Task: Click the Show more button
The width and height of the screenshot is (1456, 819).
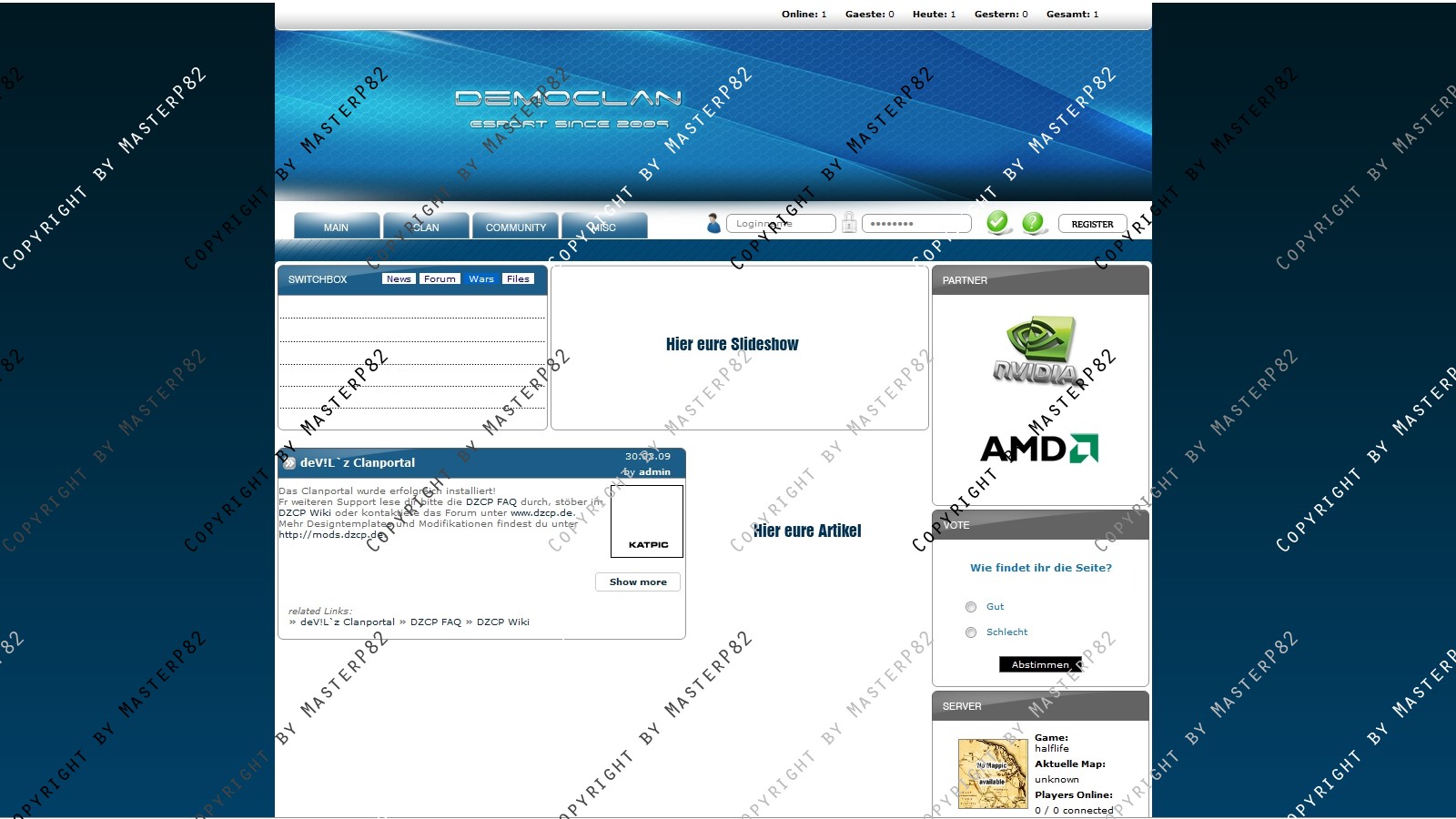Action: tap(638, 581)
